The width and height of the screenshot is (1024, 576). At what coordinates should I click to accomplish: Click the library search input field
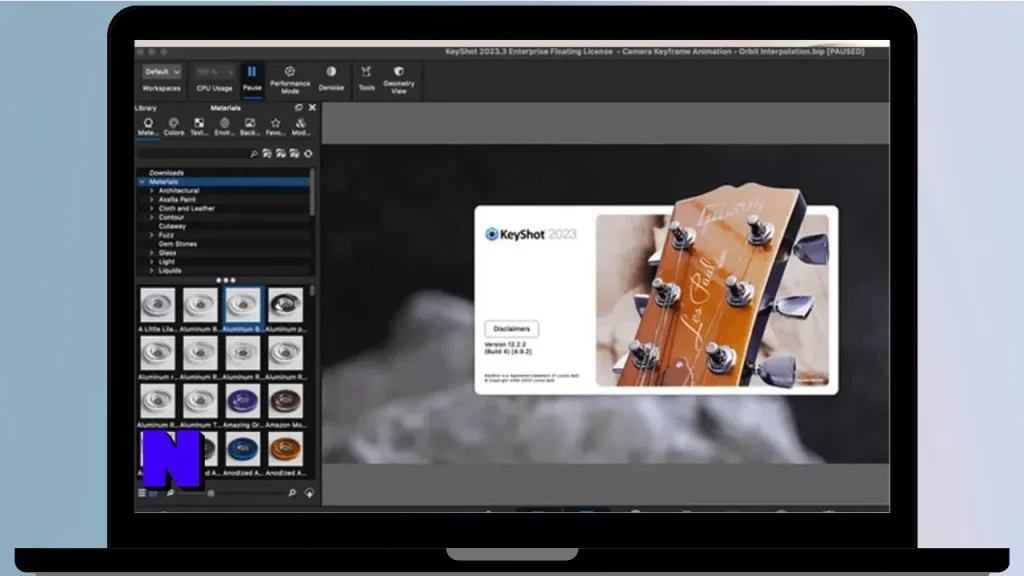(193, 153)
